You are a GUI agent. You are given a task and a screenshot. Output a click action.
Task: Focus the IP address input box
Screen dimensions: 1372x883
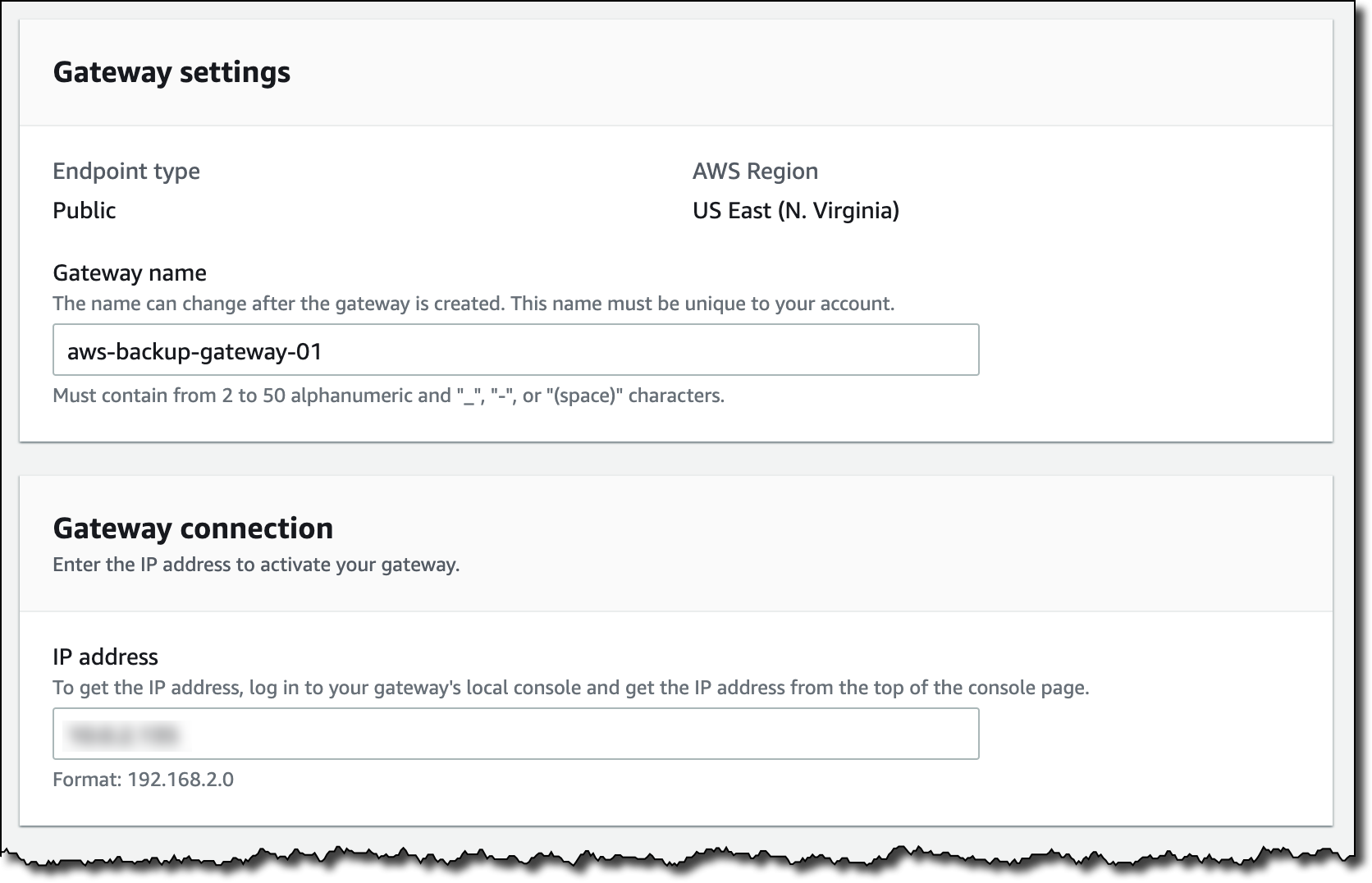(515, 734)
